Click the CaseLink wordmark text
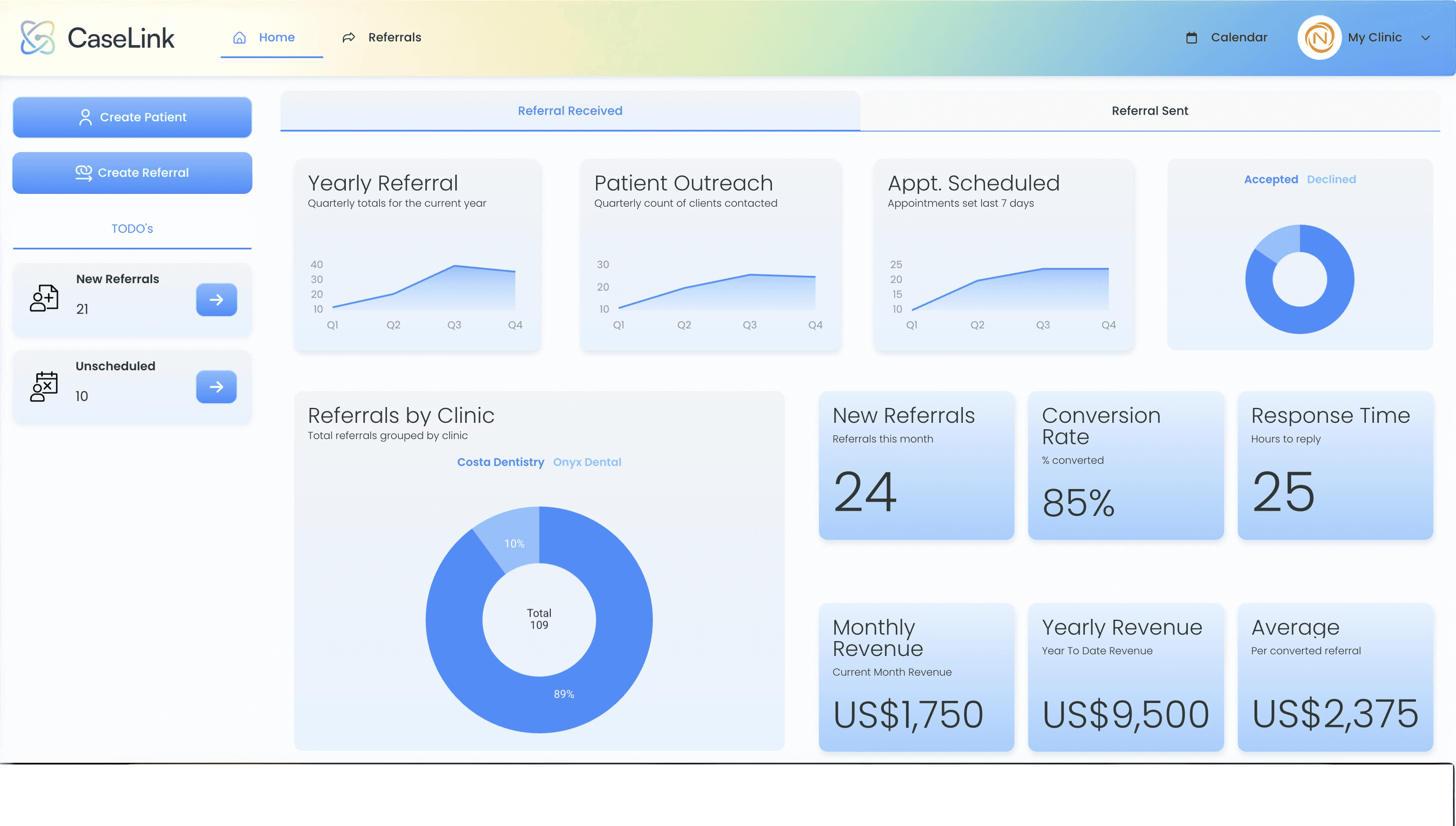The width and height of the screenshot is (1456, 826). point(121,38)
